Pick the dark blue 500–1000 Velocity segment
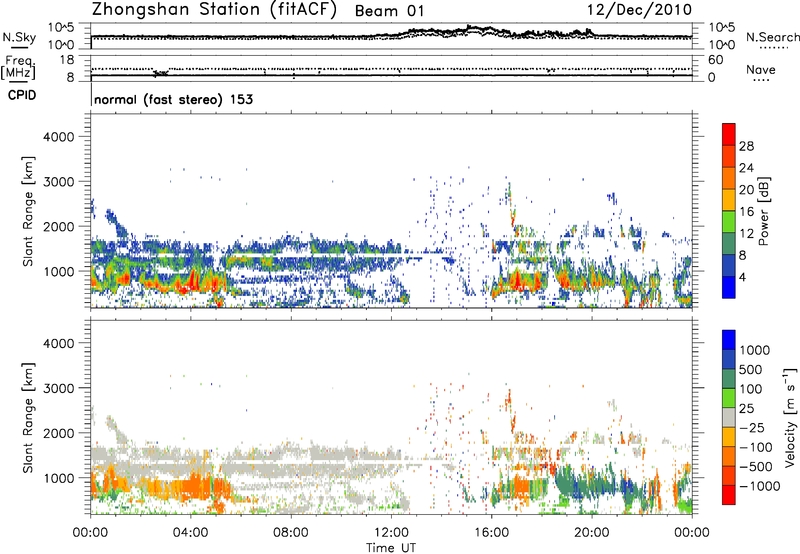800x554 pixels. pyautogui.click(x=729, y=360)
